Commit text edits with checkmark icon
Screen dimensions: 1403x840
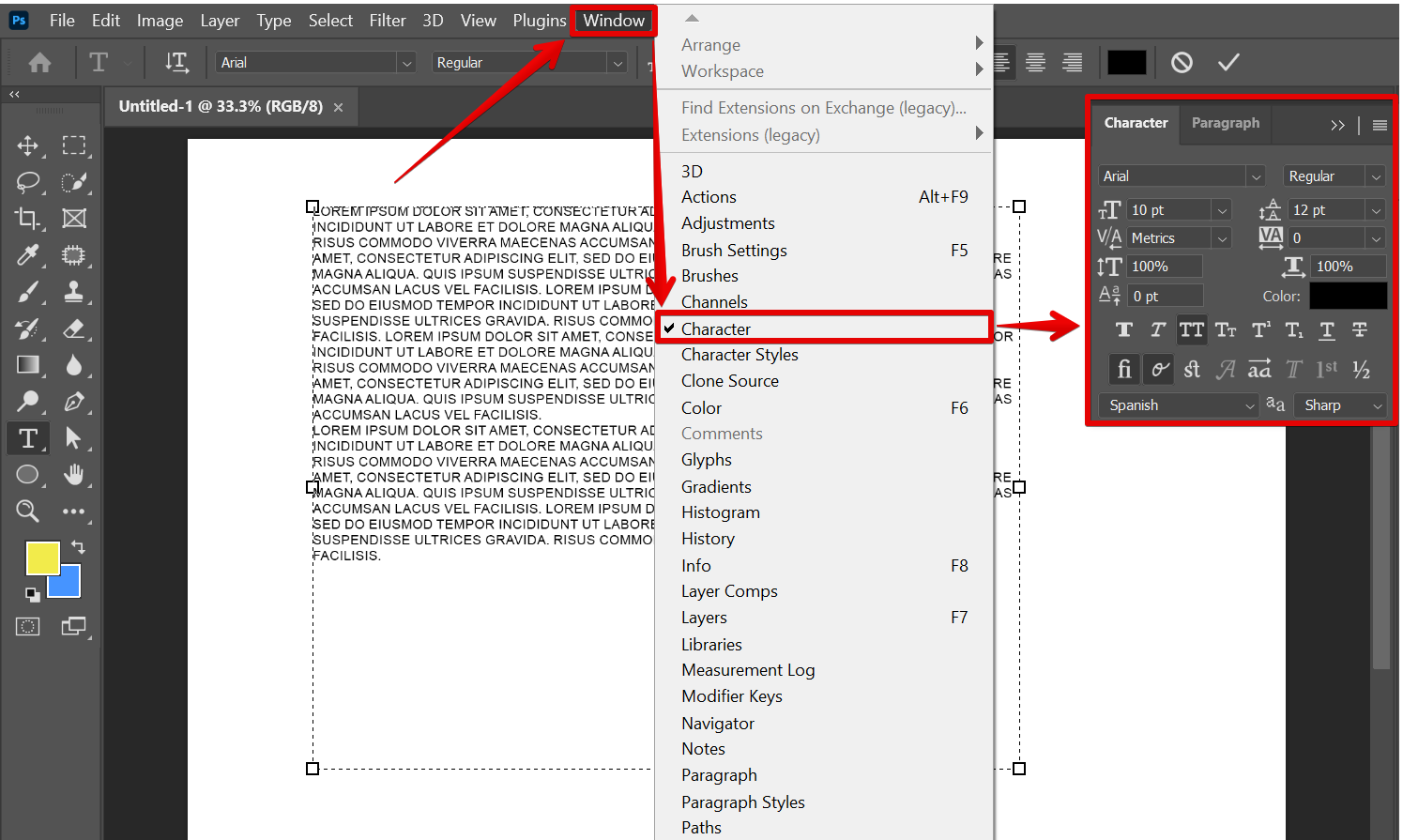(x=1228, y=63)
